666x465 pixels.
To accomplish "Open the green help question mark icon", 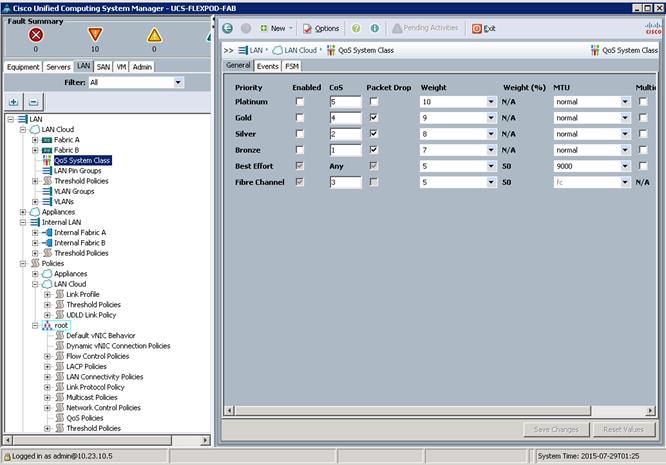I will coord(356,28).
